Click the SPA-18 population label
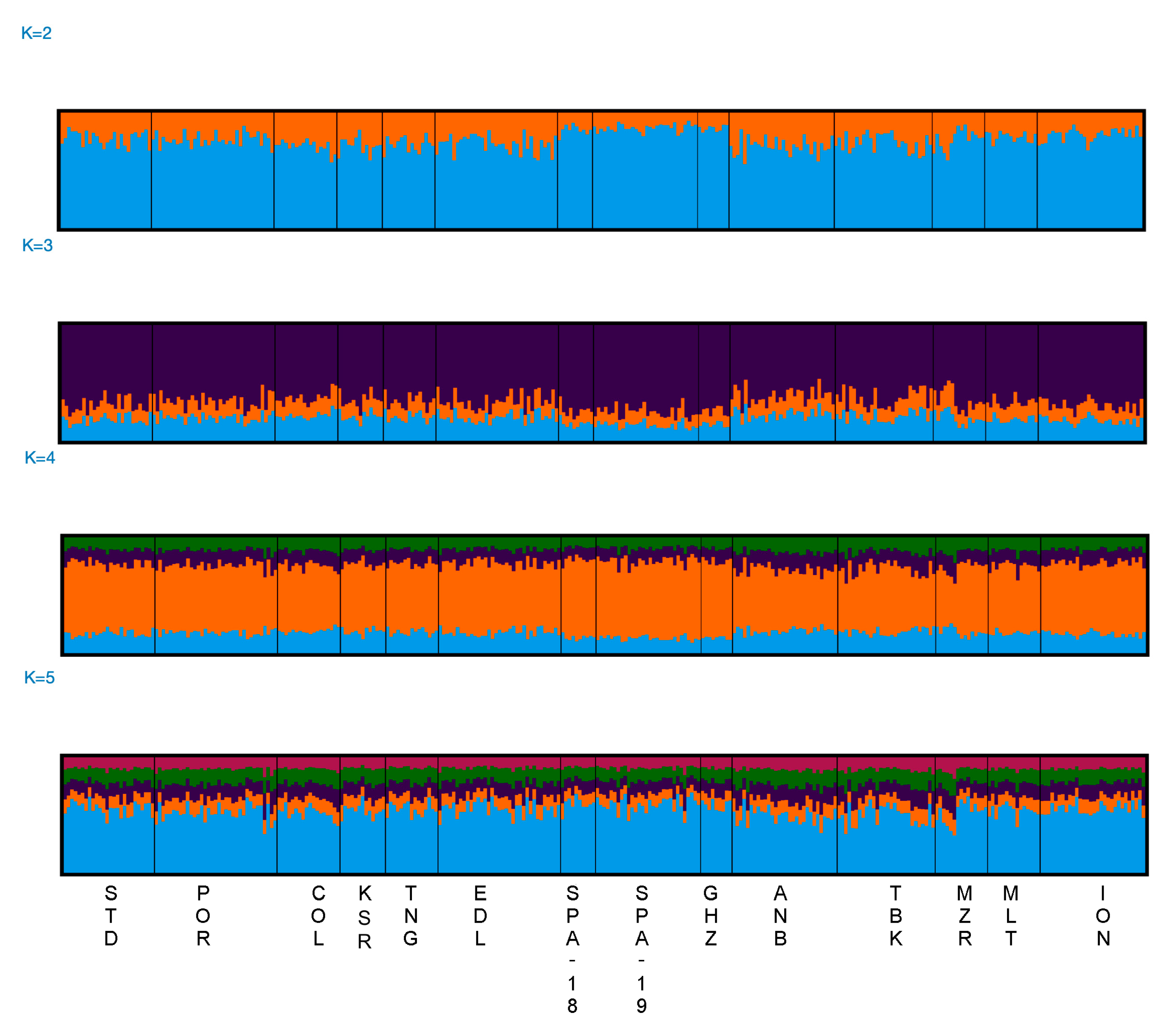This screenshot has width=1171, height=1036. [572, 950]
